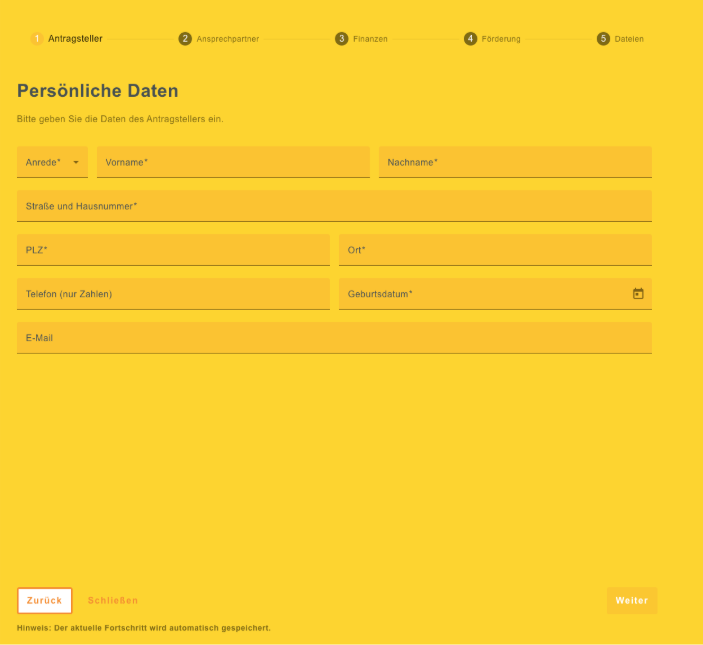This screenshot has width=703, height=645.
Task: Click the Persönliche Daten heading
Action: 98,91
